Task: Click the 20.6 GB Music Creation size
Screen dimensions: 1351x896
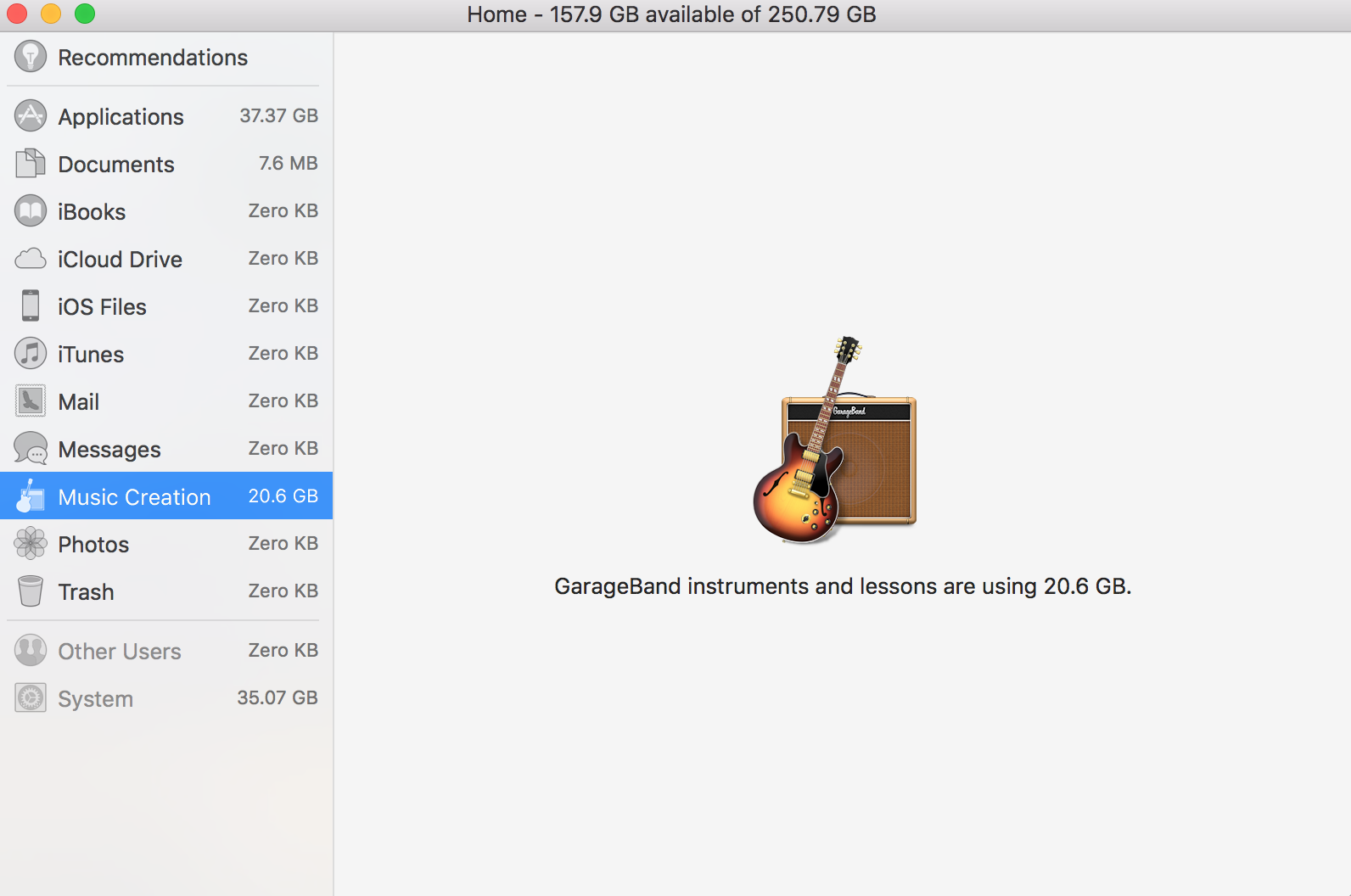Action: click(x=283, y=496)
